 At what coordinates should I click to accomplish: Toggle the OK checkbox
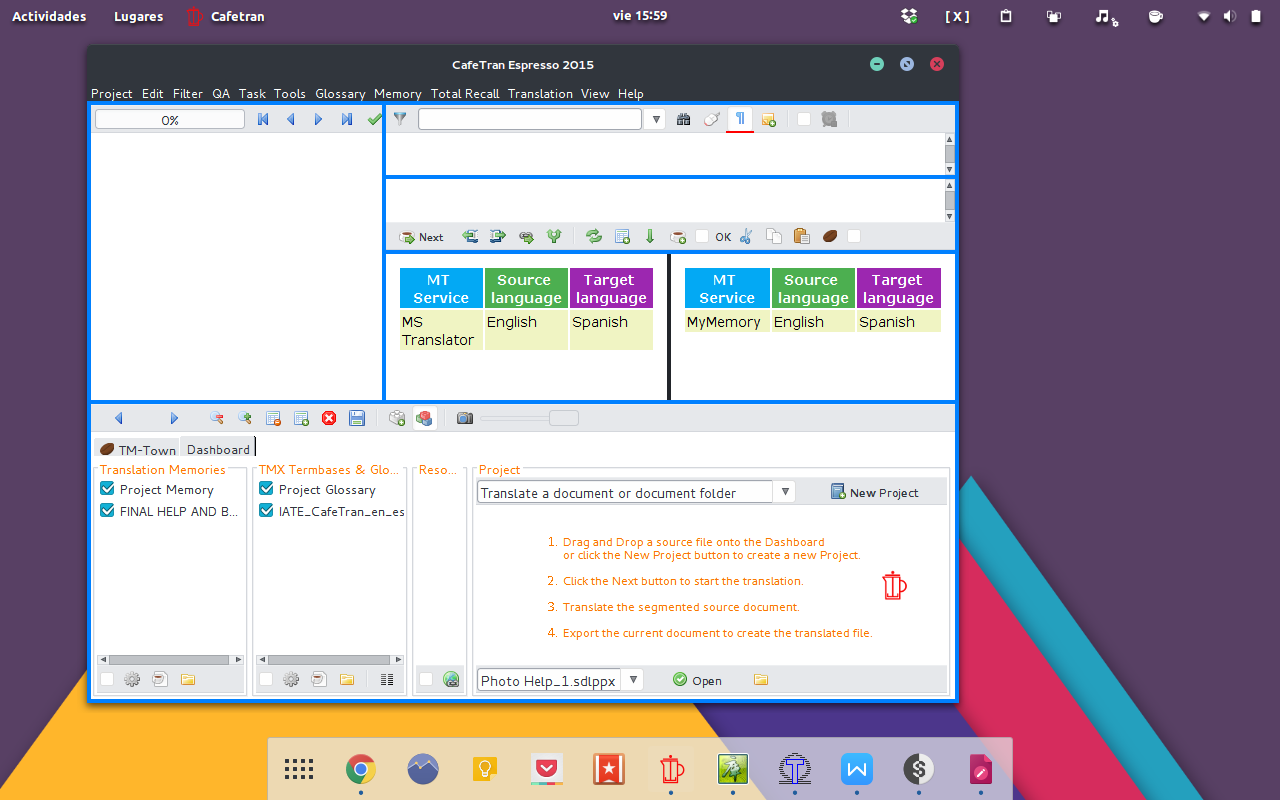coord(702,237)
